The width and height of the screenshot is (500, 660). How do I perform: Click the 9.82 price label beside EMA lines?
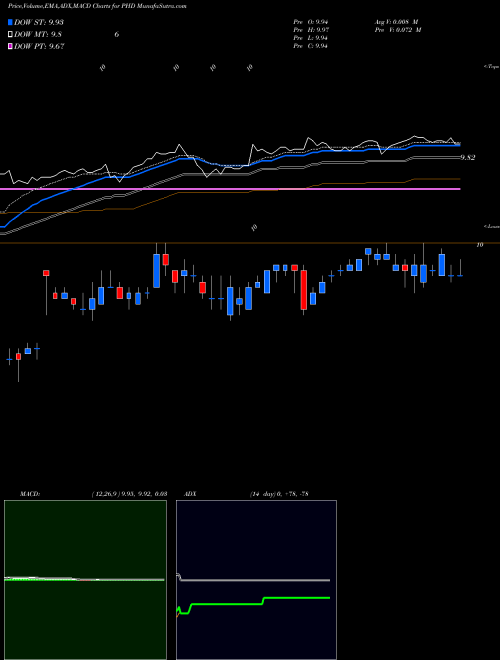[x=468, y=157]
